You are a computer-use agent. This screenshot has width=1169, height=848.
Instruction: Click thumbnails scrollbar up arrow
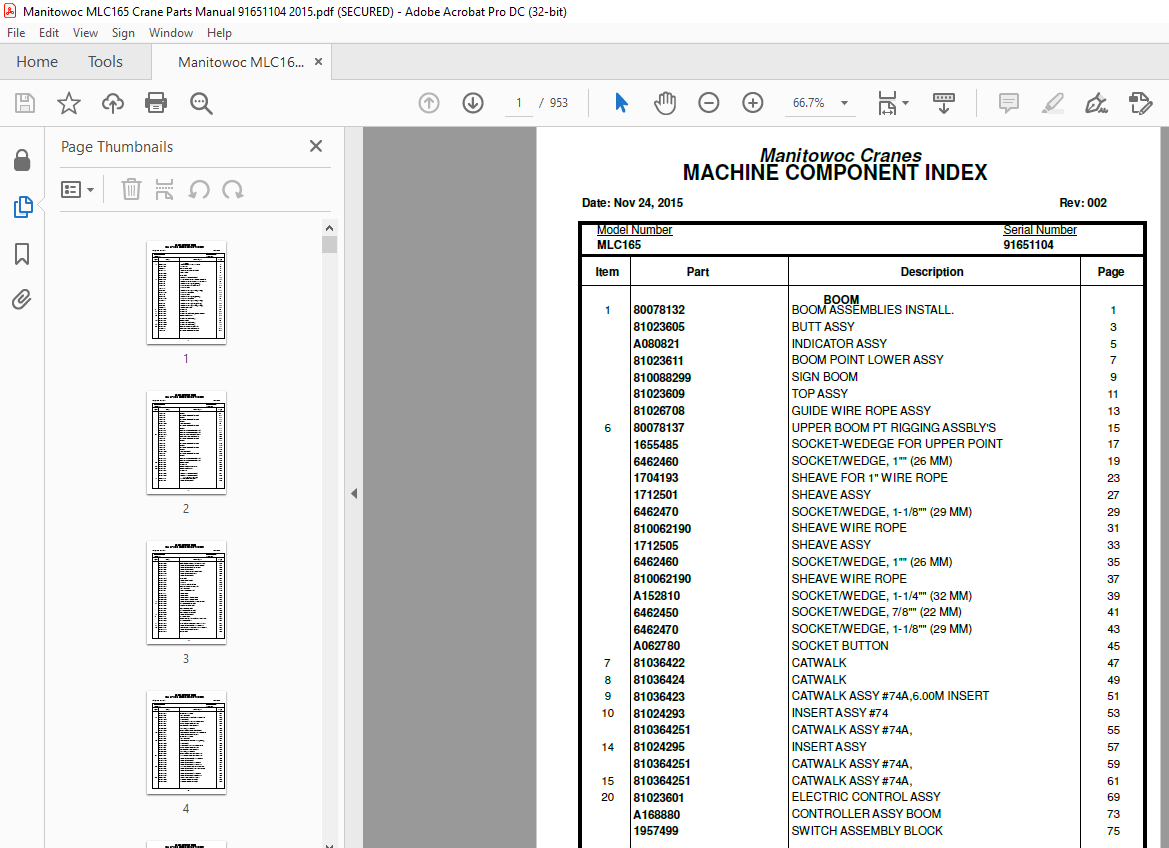pos(330,227)
